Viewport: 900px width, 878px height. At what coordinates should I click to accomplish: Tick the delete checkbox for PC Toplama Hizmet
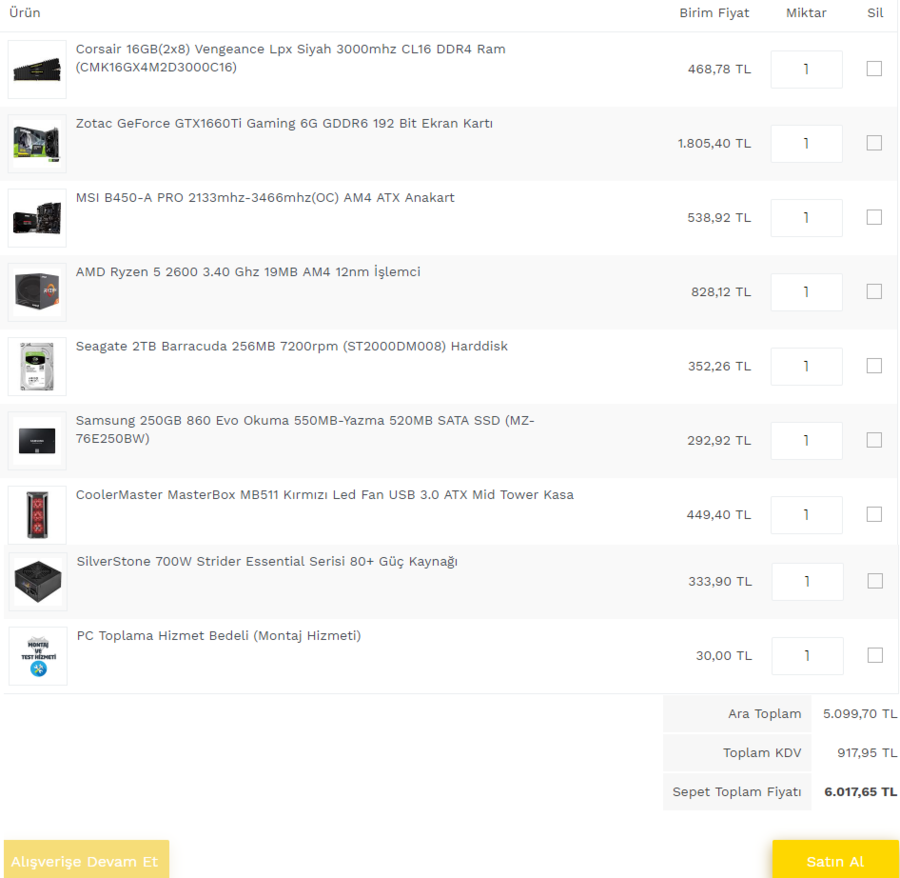point(875,655)
